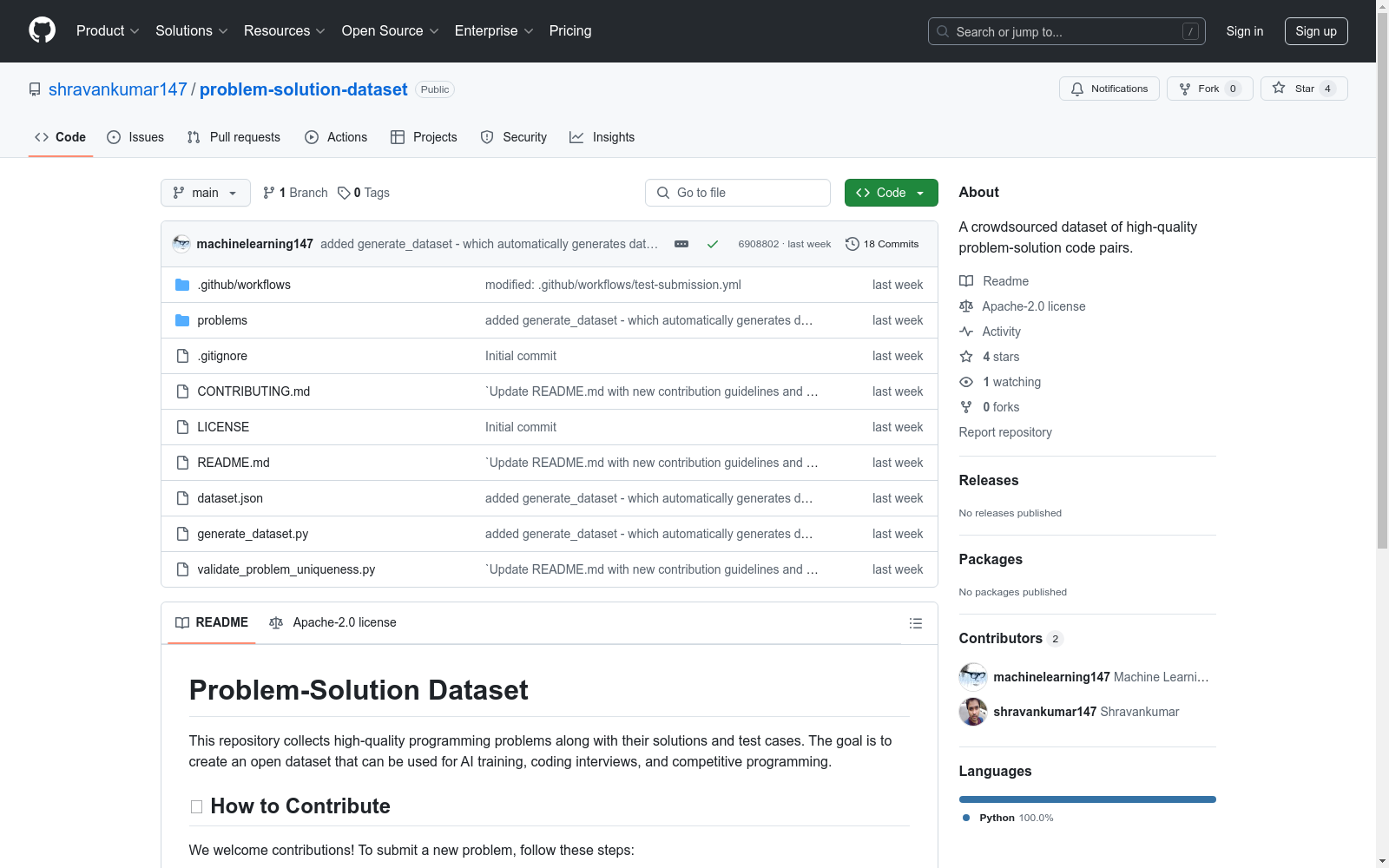The width and height of the screenshot is (1389, 868).
Task: Star this repository
Action: click(x=1304, y=89)
